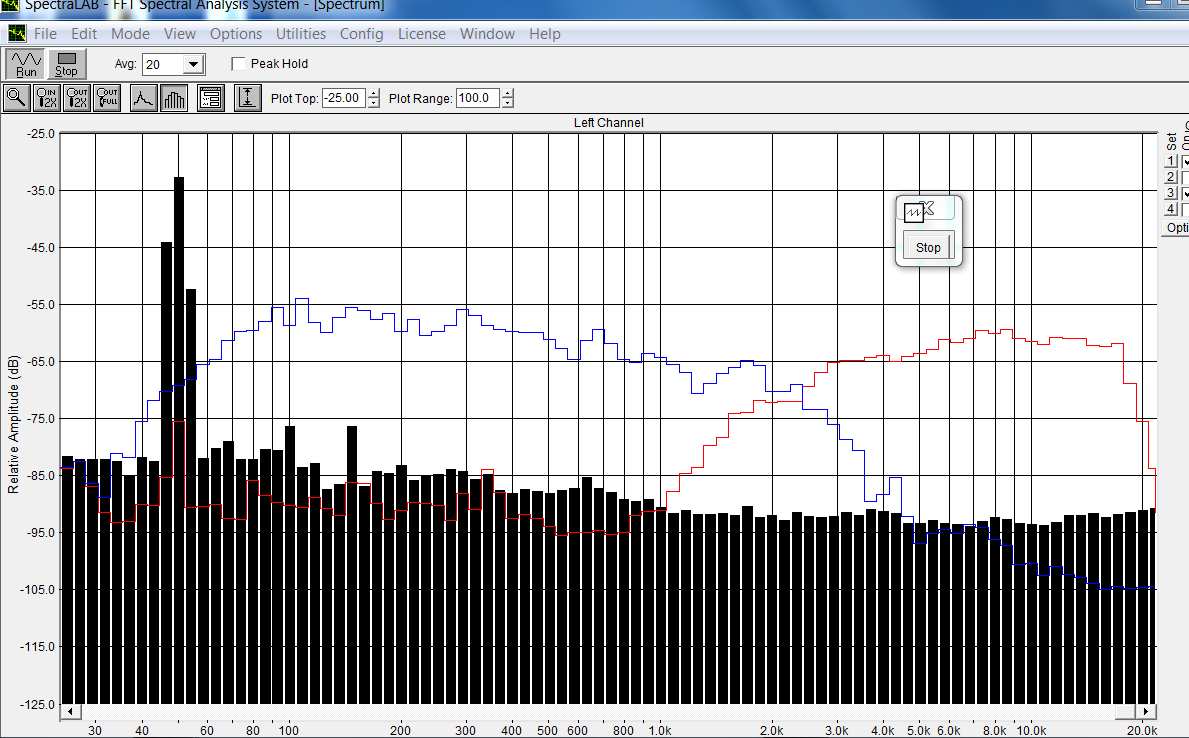1189x738 pixels.
Task: Toggle overlay 1 On checkbox
Action: tap(1185, 161)
